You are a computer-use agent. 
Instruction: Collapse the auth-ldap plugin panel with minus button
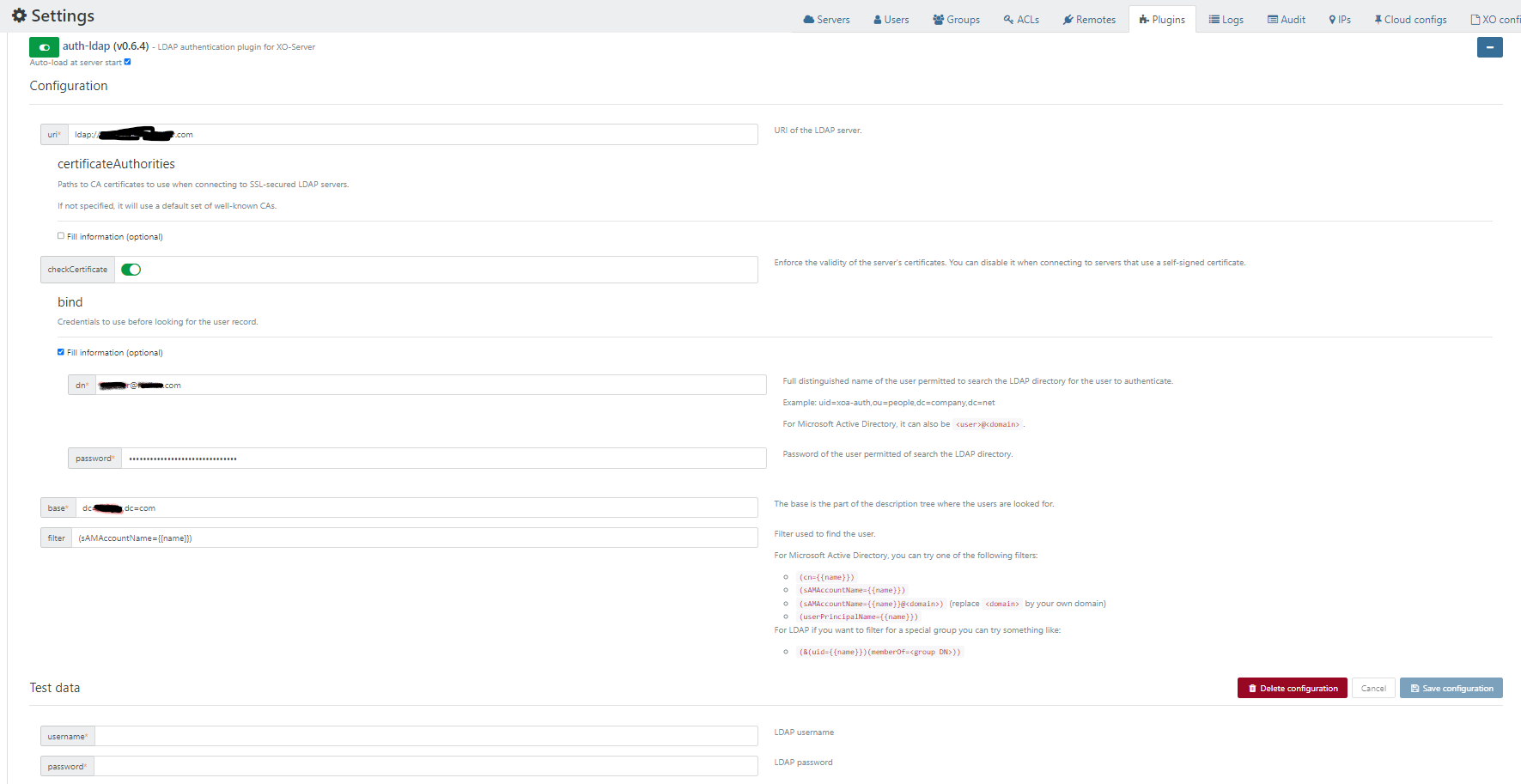point(1489,47)
